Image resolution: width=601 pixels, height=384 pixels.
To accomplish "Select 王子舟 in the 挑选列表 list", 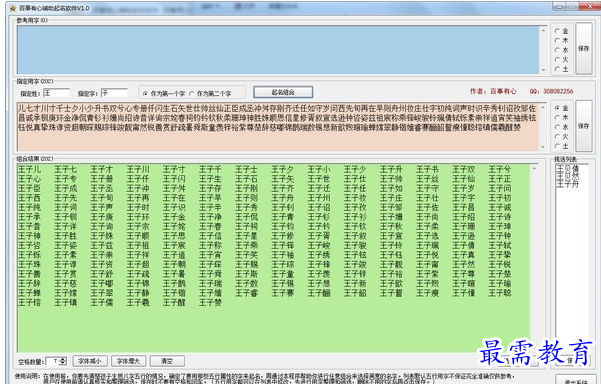I will click(x=568, y=185).
